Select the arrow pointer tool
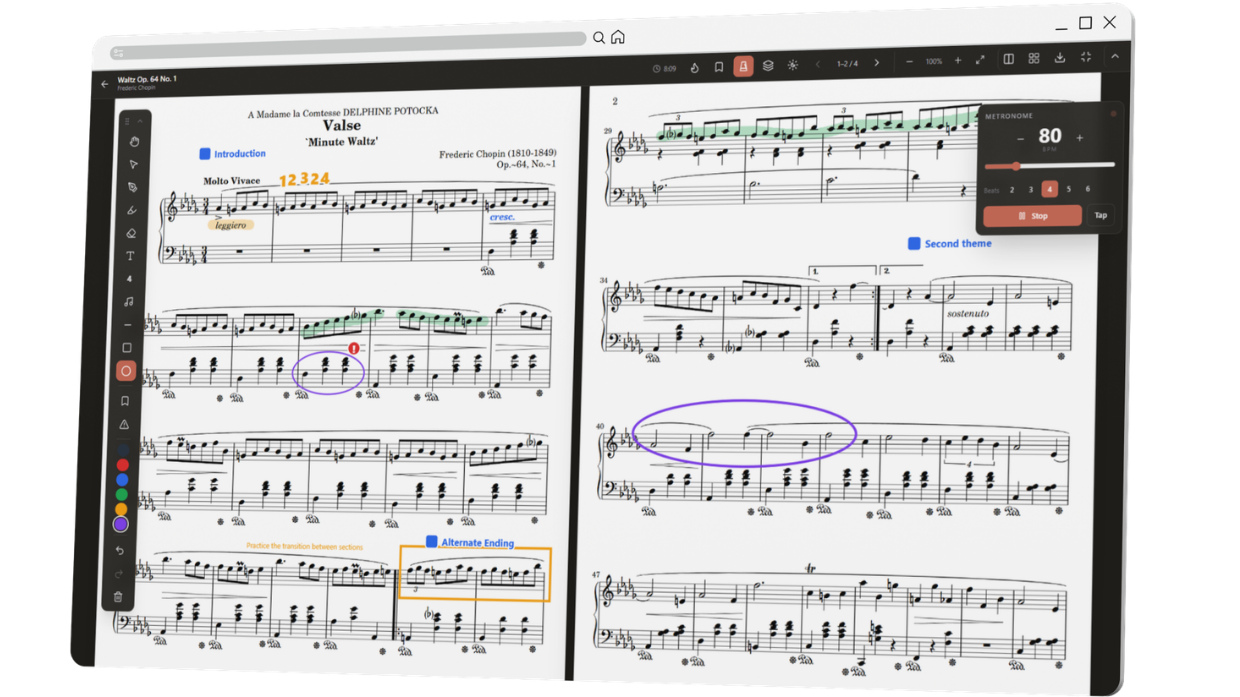 pos(133,164)
